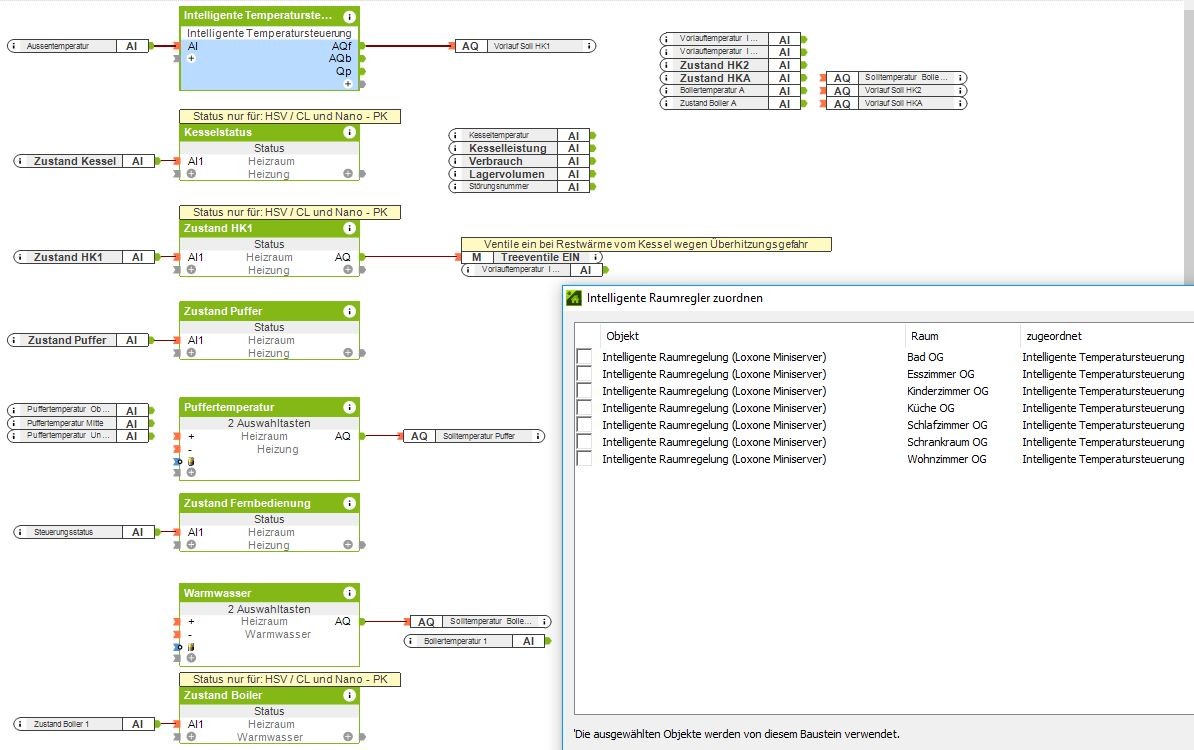Screen dimensions: 1194x750
Task: Click info icon on Kesselstatus block header
Action: coord(349,132)
